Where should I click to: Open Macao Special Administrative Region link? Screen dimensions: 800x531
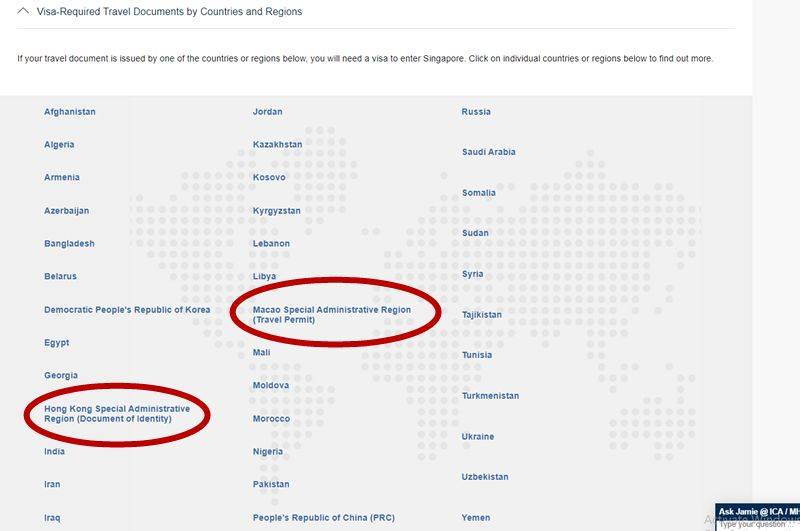pyautogui.click(x=331, y=315)
